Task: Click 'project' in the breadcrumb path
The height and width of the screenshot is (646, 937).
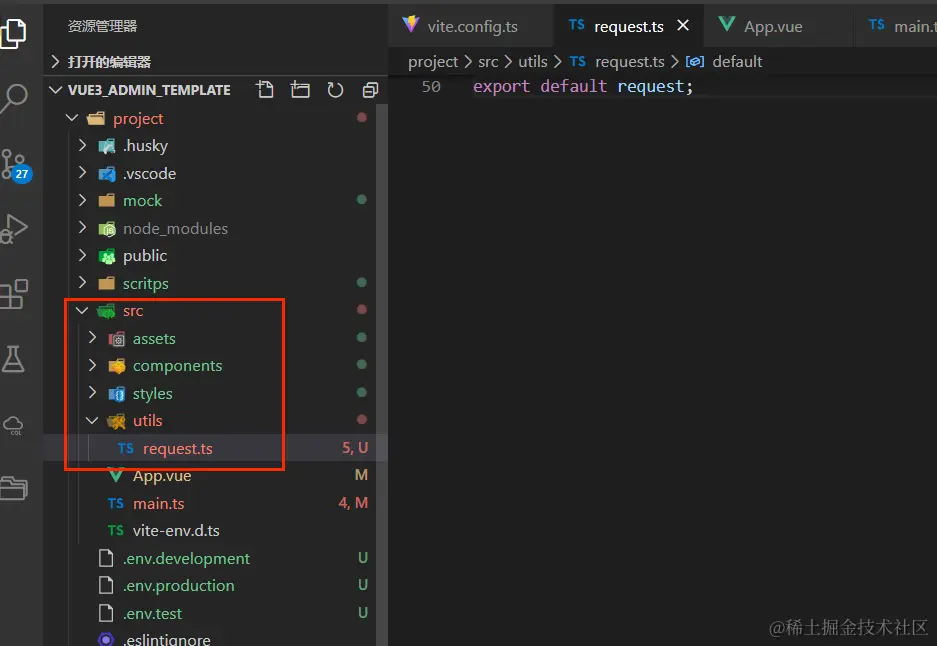Action: coord(433,62)
